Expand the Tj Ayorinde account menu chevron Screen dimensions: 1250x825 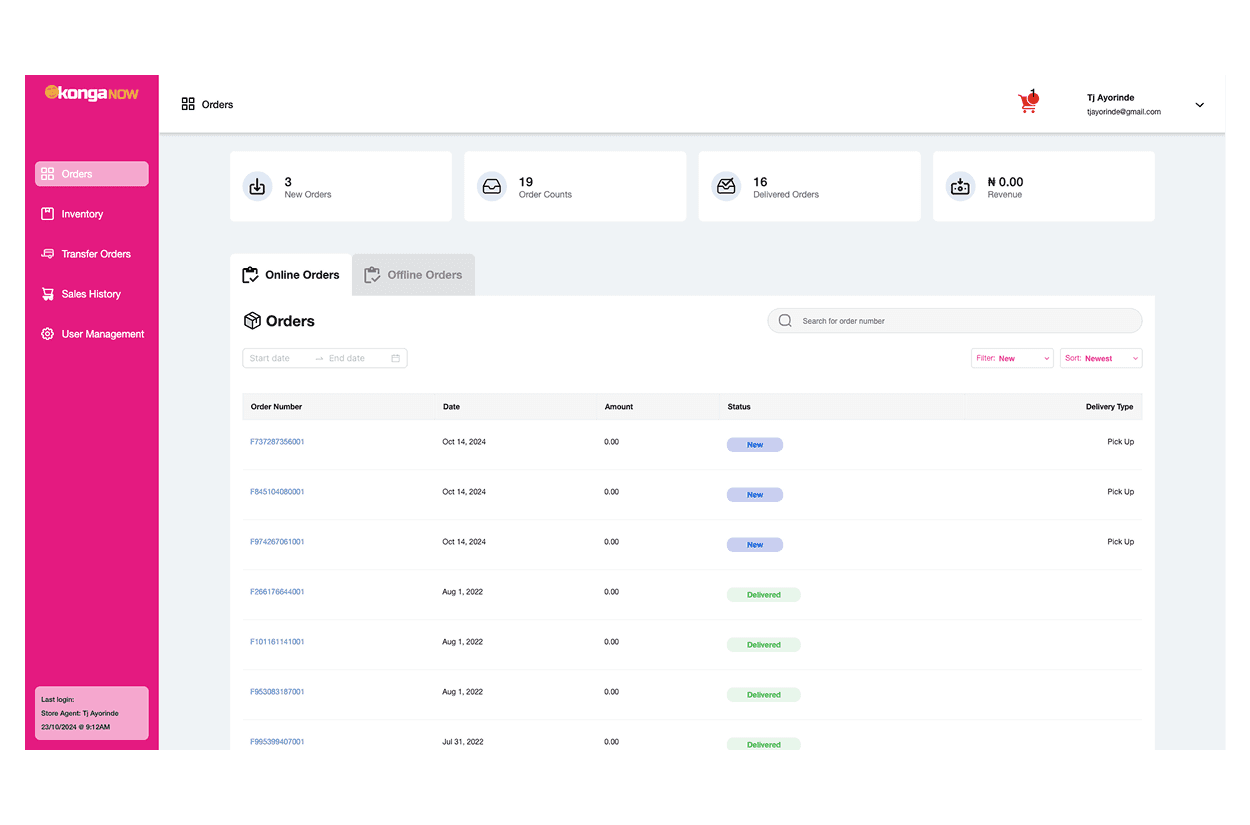click(x=1200, y=105)
